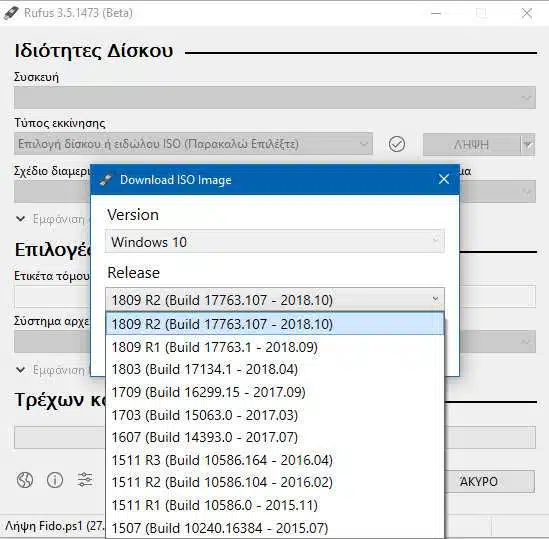
Task: Click the checkmark hash icon beside boot type
Action: [x=397, y=144]
